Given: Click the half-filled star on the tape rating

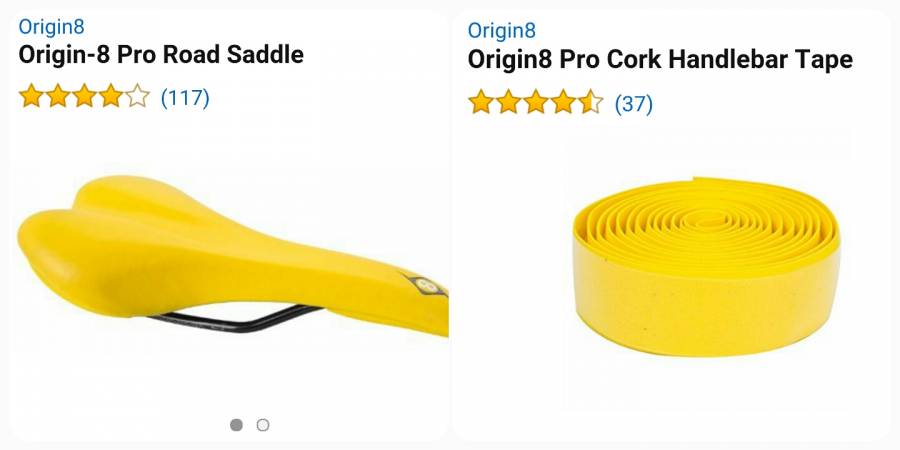Looking at the screenshot, I should tap(591, 102).
